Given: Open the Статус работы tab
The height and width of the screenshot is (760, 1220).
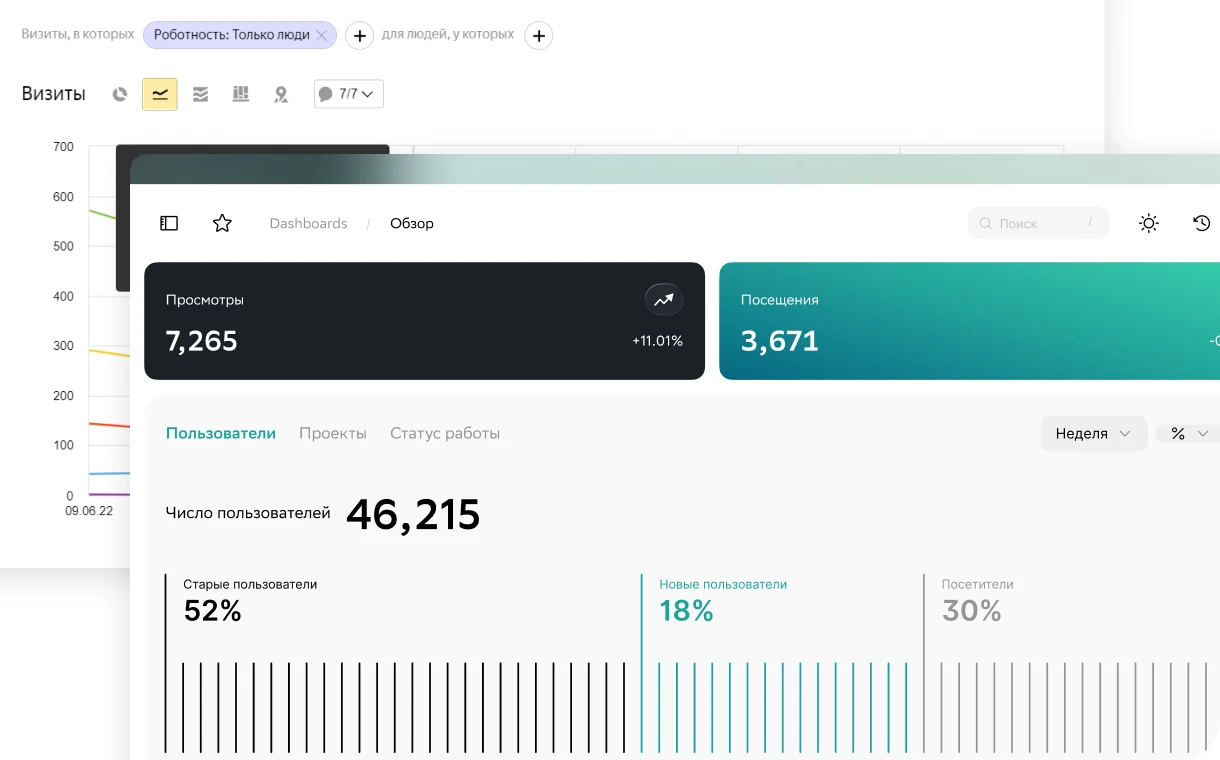Looking at the screenshot, I should click(x=445, y=433).
